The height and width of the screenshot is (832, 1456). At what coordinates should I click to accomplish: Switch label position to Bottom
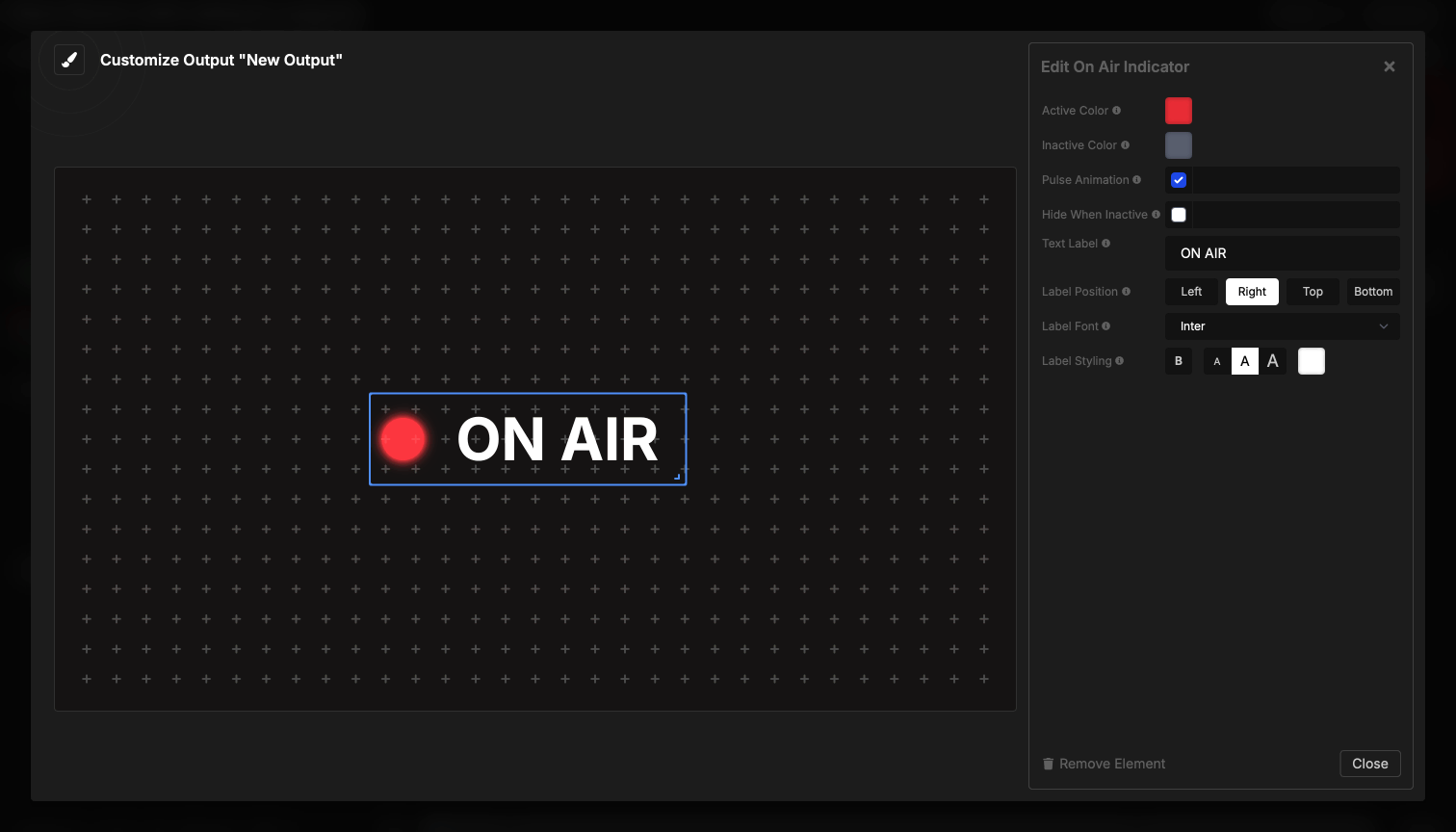(x=1373, y=291)
